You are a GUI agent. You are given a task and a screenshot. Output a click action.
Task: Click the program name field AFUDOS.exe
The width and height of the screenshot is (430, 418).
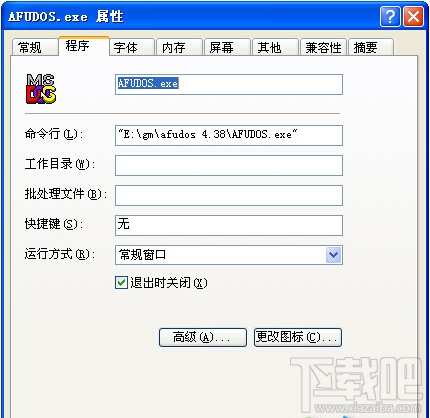coord(229,84)
